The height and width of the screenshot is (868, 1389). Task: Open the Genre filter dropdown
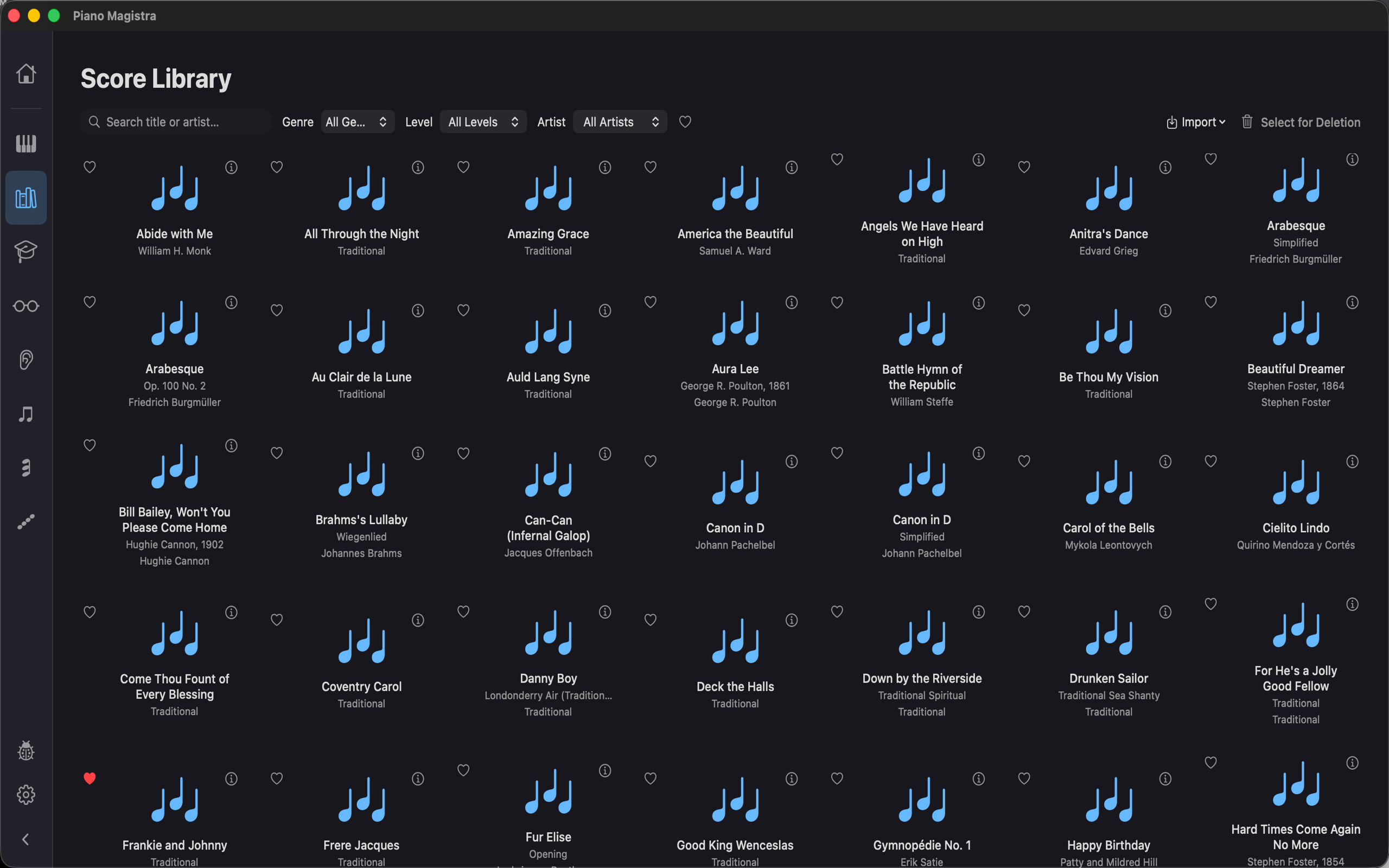(x=358, y=122)
